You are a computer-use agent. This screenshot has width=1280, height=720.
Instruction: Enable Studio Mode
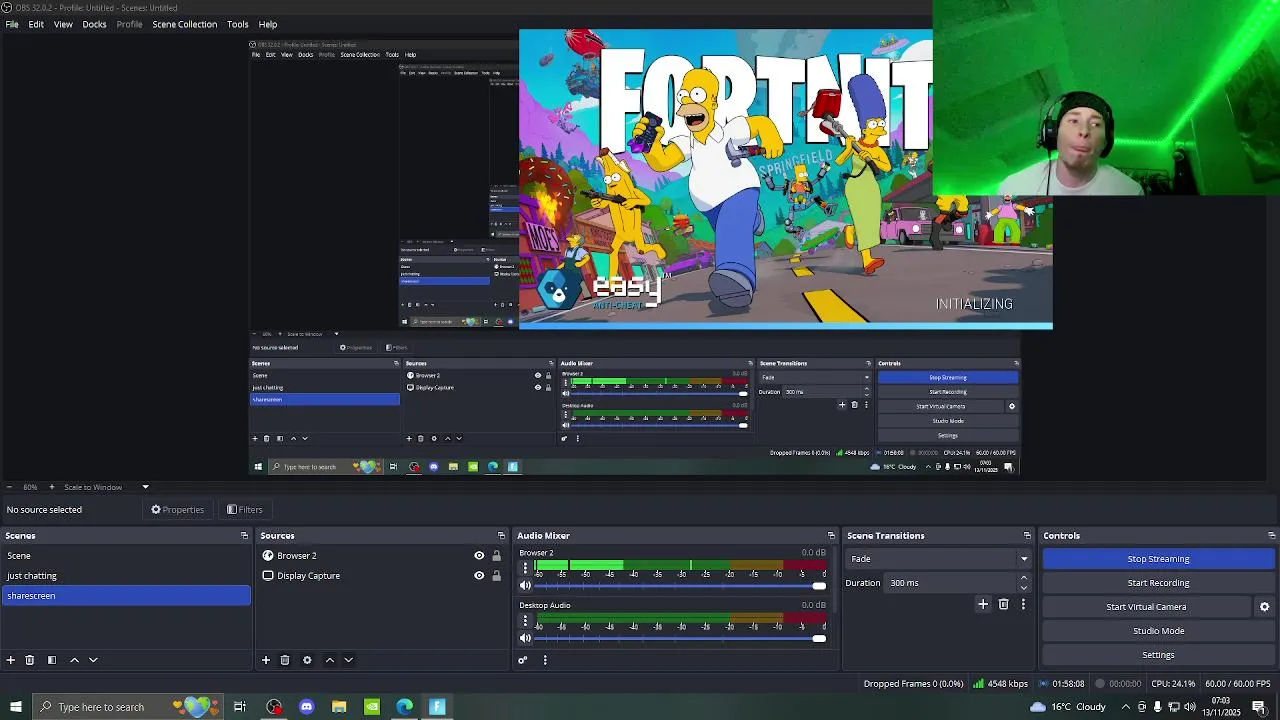click(1158, 631)
